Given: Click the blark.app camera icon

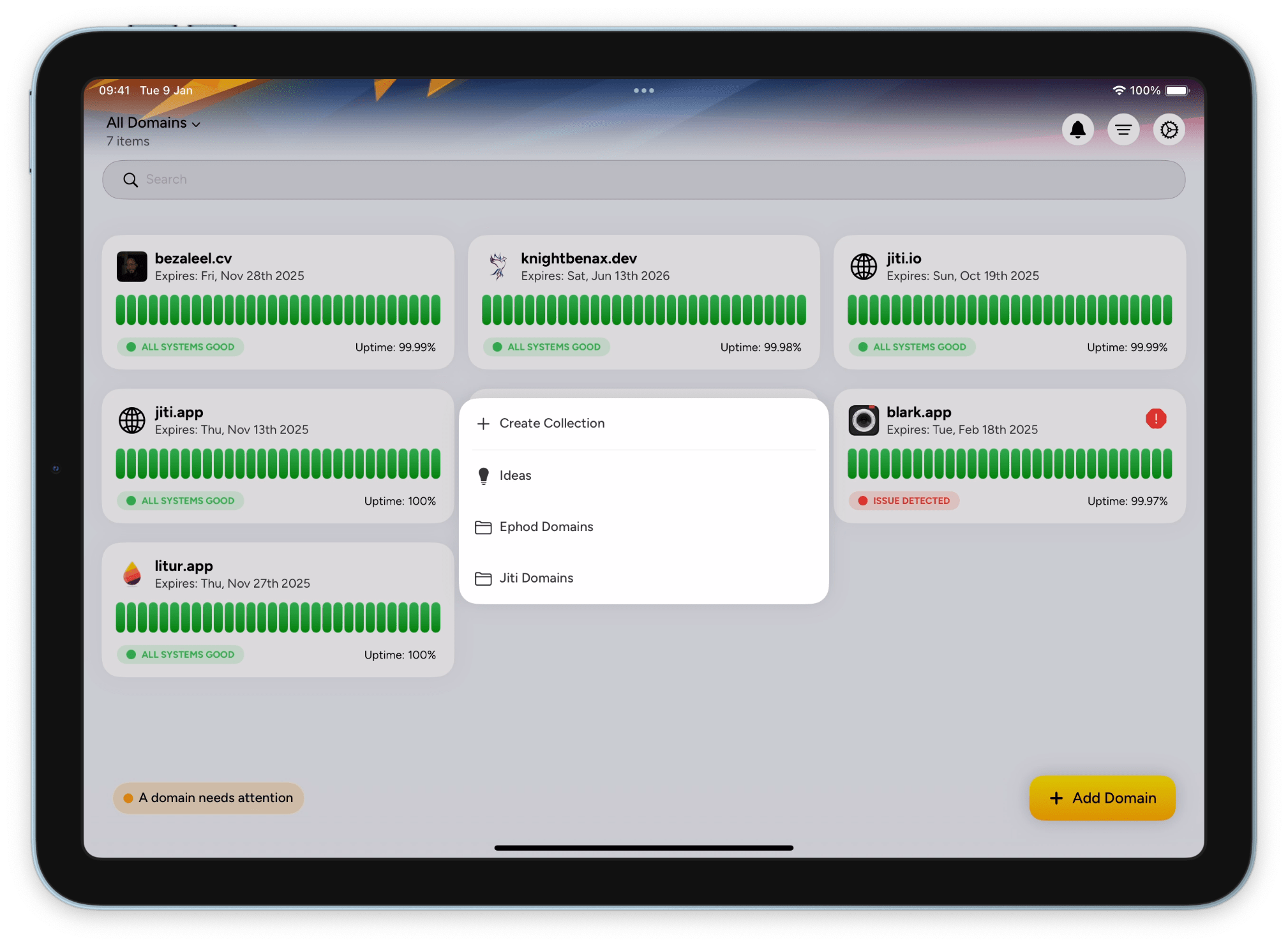Looking at the screenshot, I should coord(864,420).
